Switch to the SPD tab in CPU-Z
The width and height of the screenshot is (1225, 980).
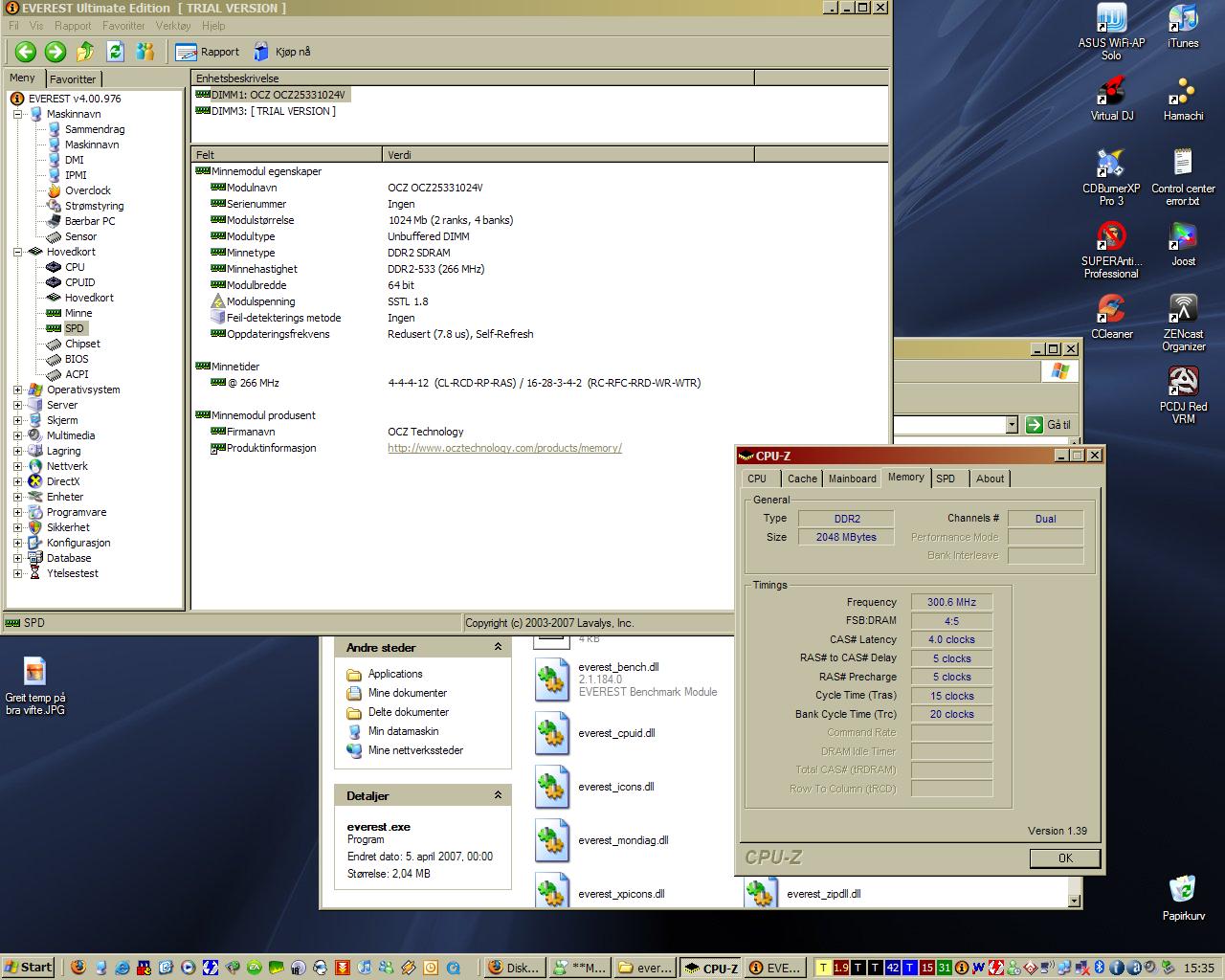tap(946, 479)
